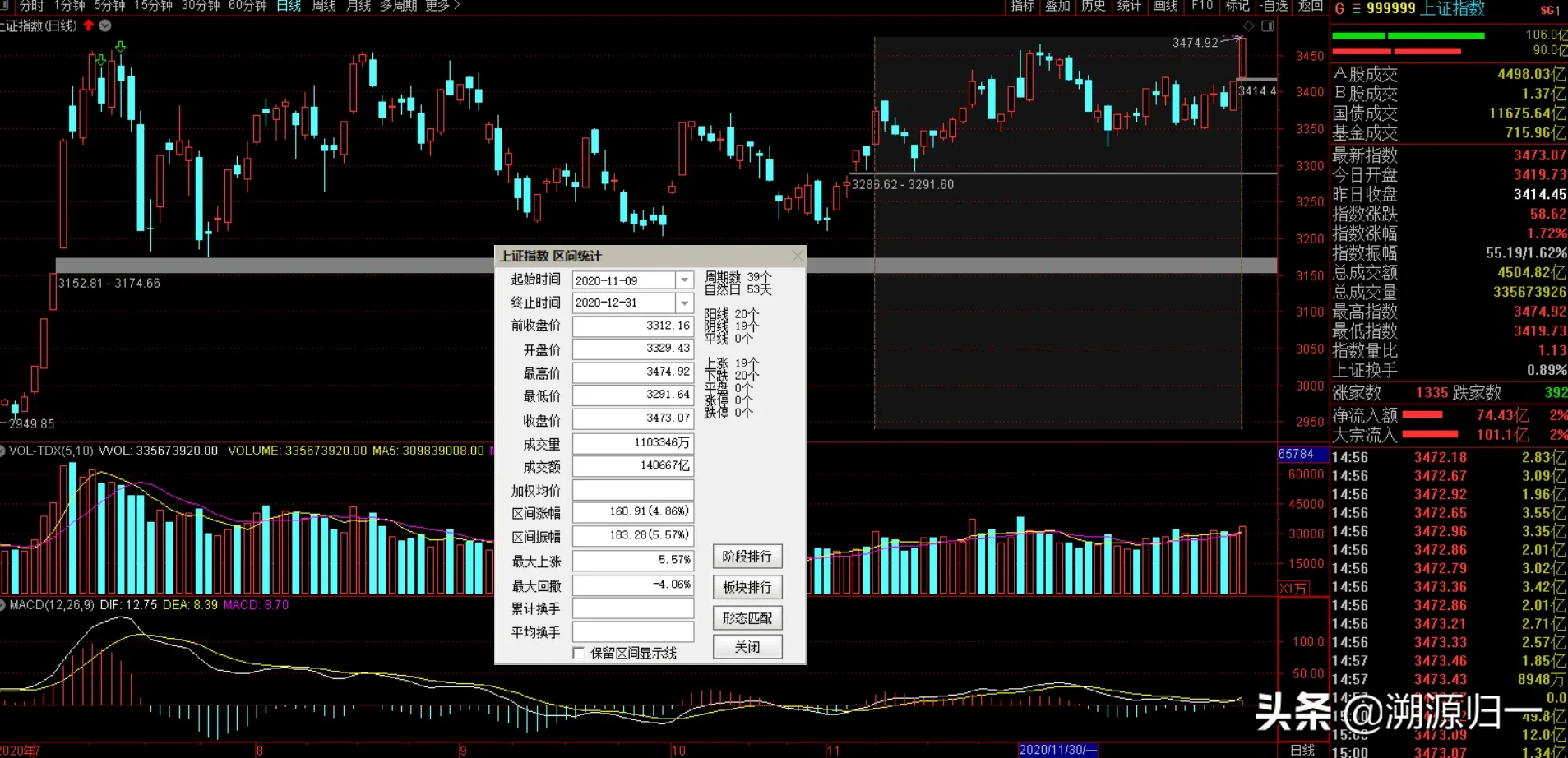Select the 月线 period tab
This screenshot has width=1568, height=758.
coord(358,6)
